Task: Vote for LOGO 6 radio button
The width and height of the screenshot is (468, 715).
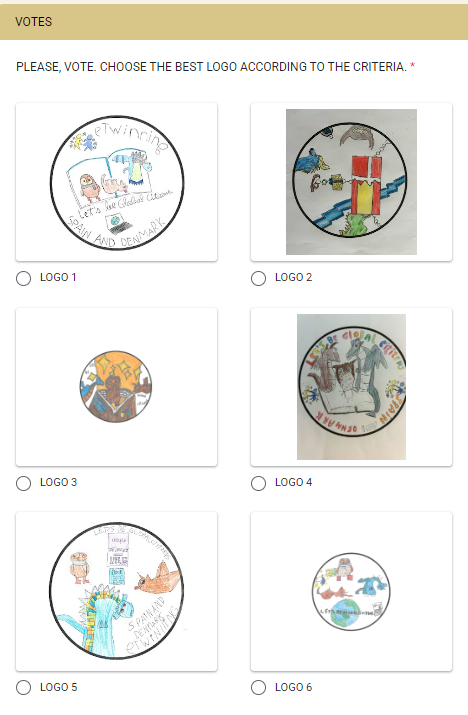Action: 258,687
